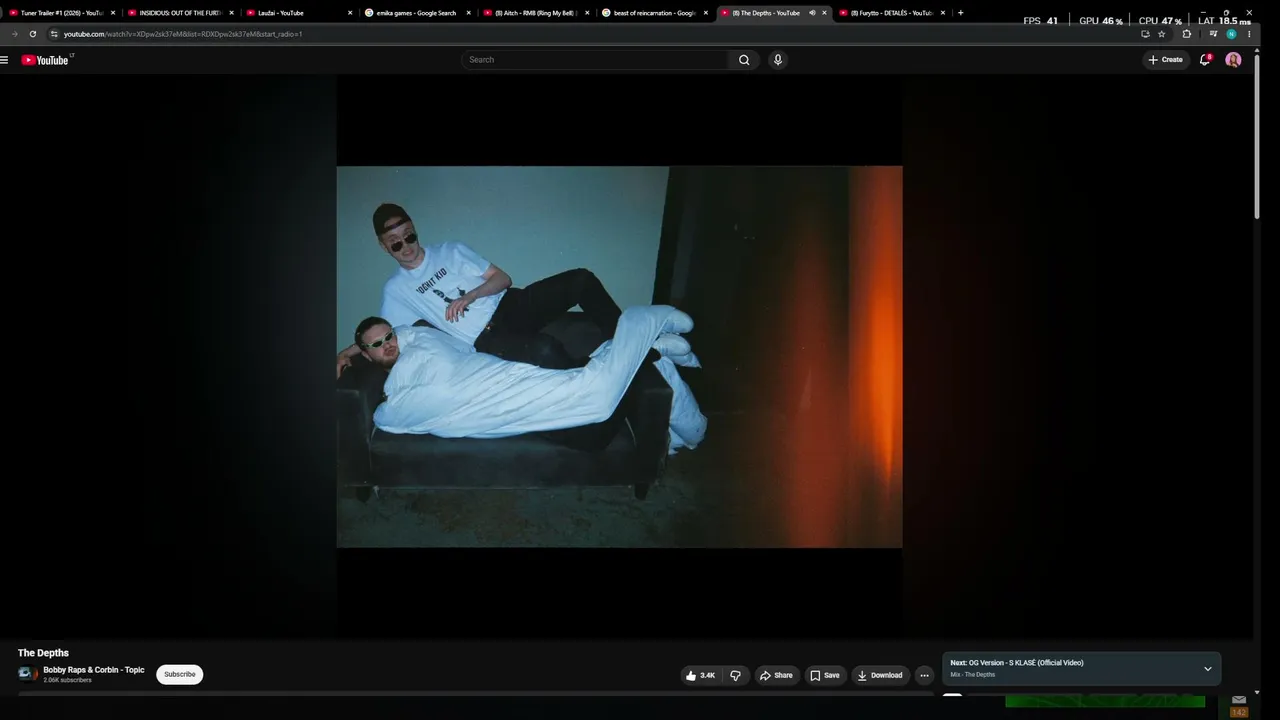Image resolution: width=1280 pixels, height=720 pixels.
Task: Open Chrome's three-dot menu
Action: [x=1249, y=34]
